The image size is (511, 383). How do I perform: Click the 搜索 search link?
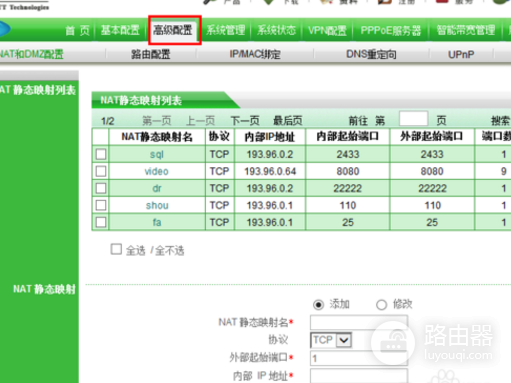pyautogui.click(x=501, y=120)
